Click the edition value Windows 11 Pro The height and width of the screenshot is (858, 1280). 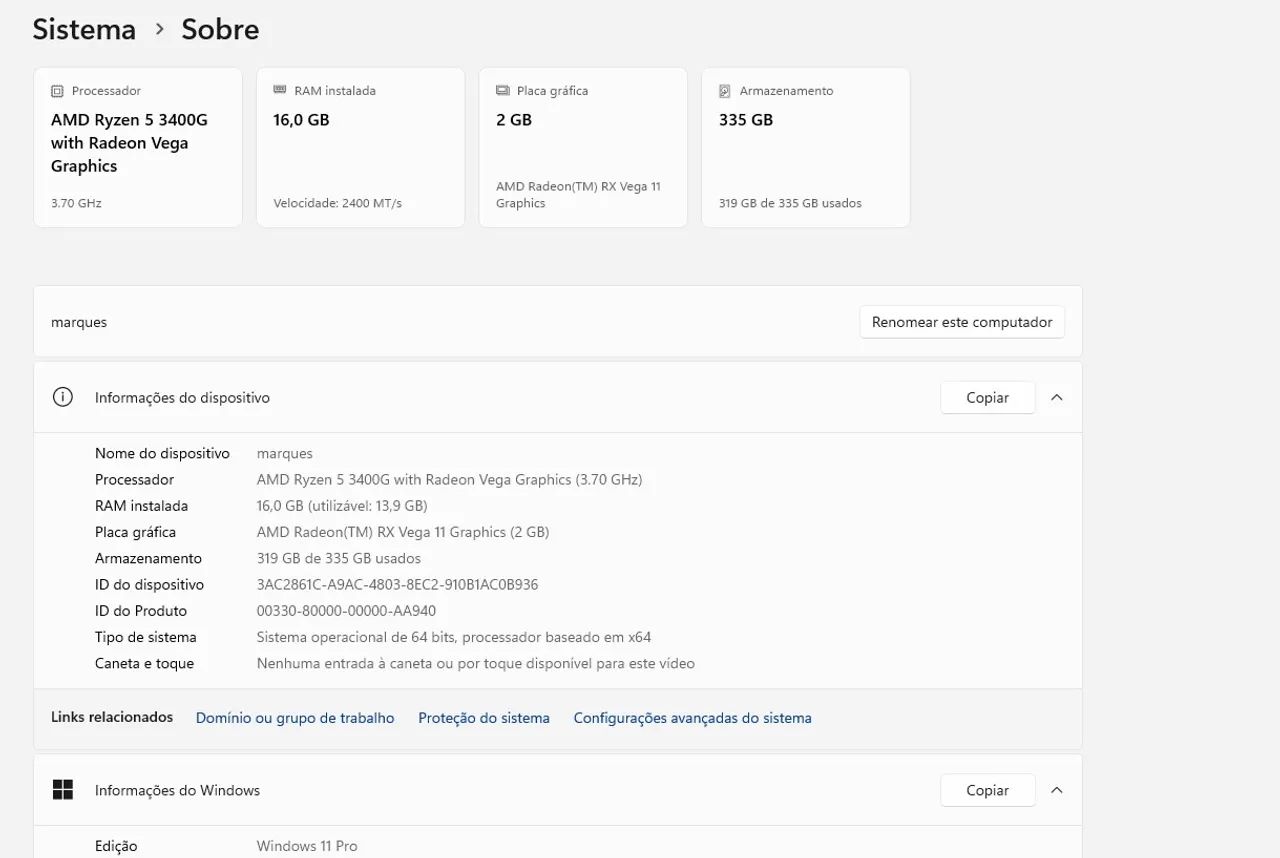[307, 846]
